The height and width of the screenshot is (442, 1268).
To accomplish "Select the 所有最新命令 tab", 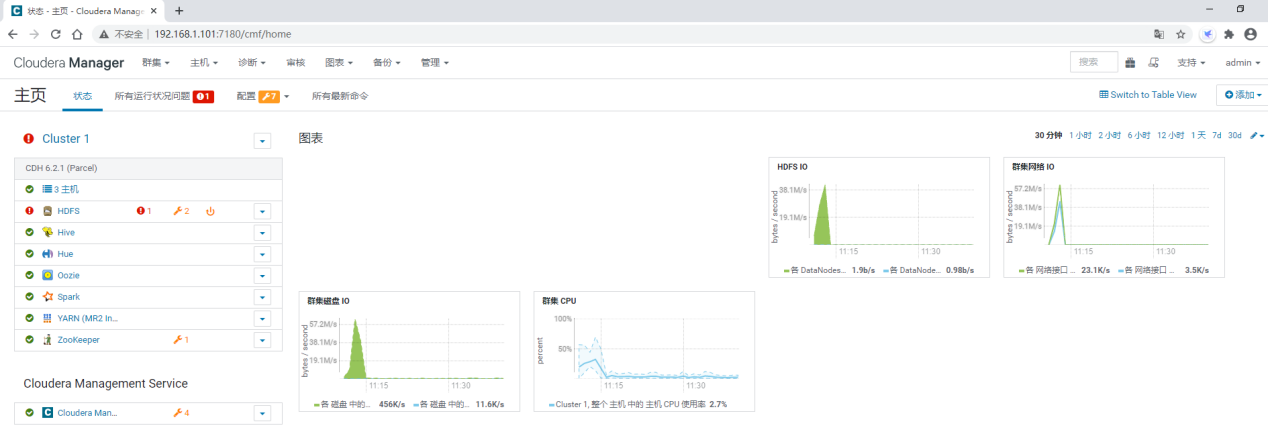I will pos(340,96).
